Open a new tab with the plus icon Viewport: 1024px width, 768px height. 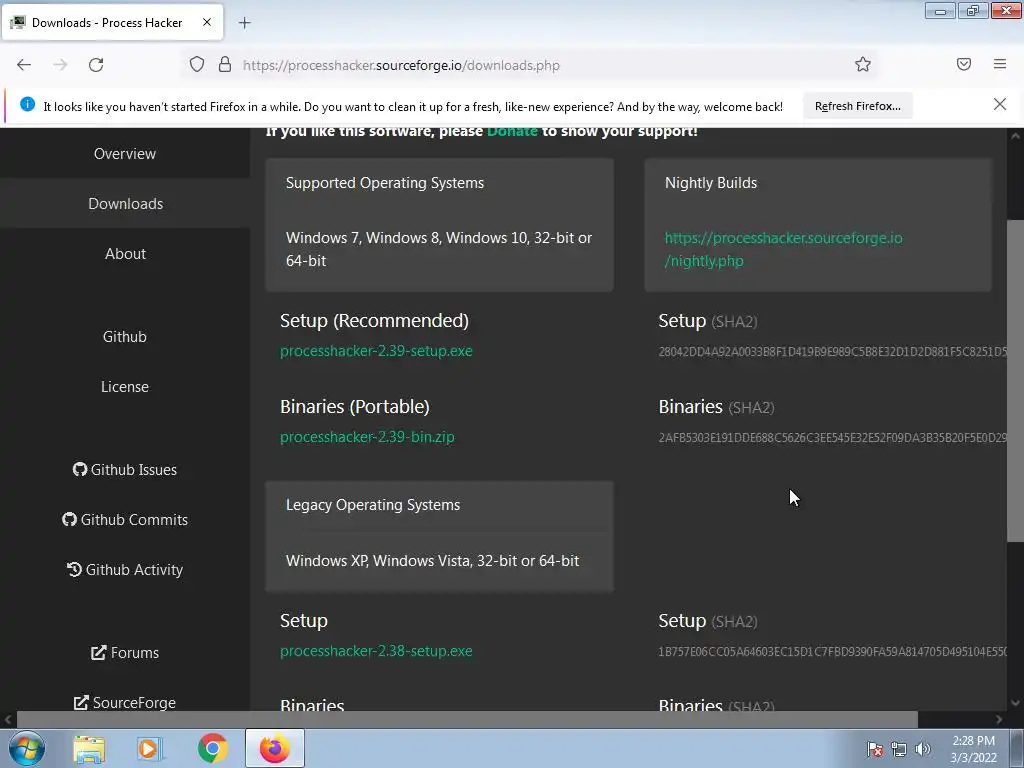click(x=244, y=23)
